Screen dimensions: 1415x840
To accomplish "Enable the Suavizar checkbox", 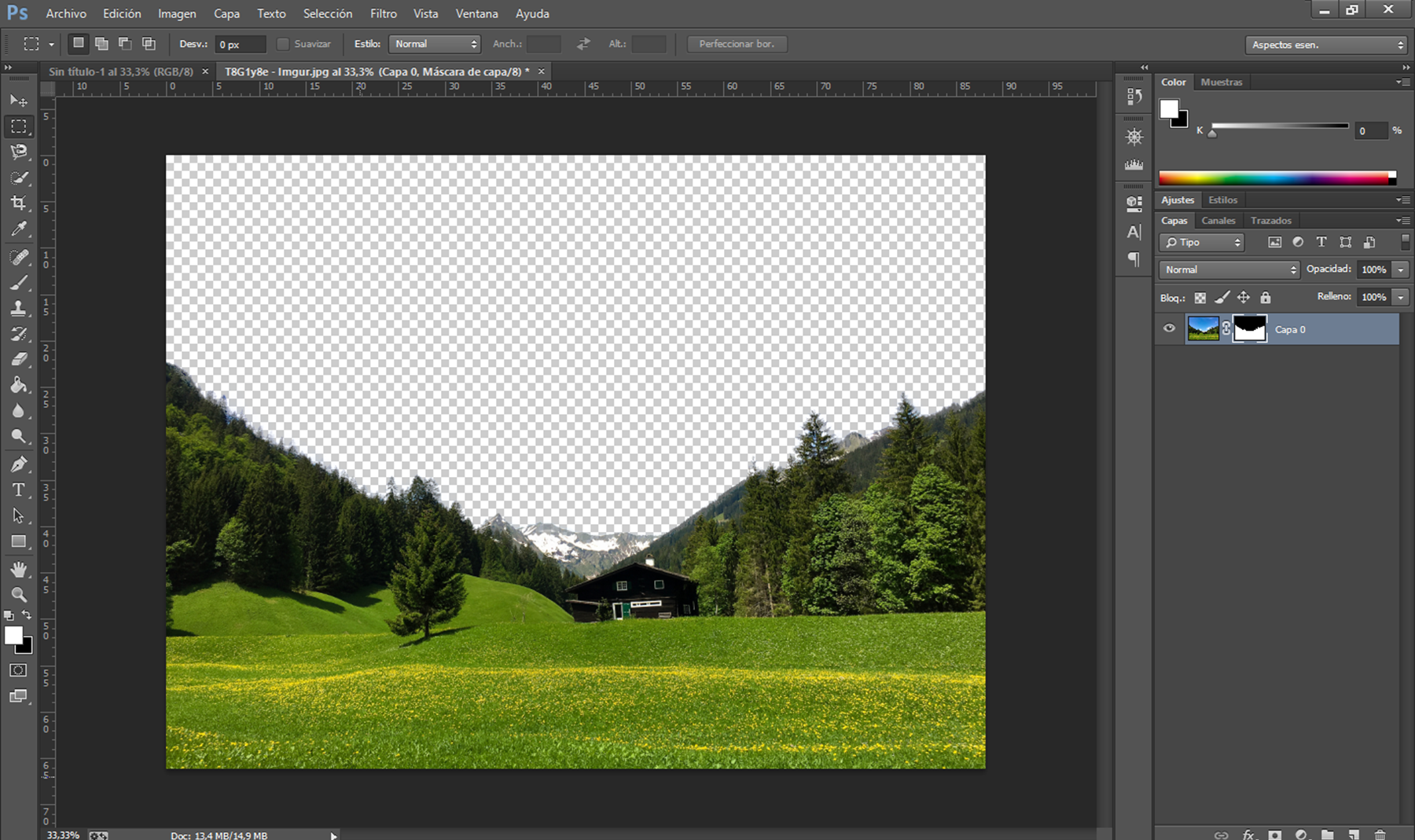I will (x=282, y=44).
